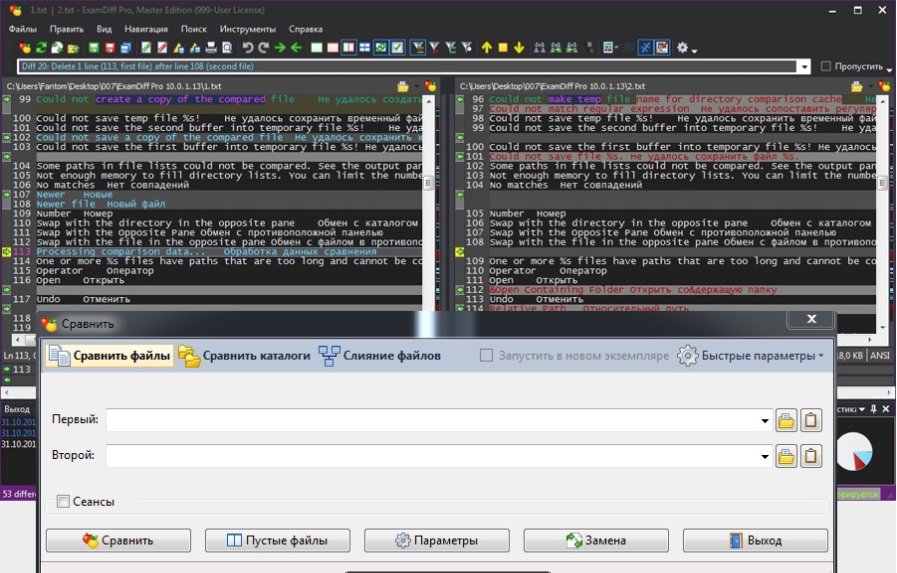
Task: Click the gear Options icon in main toolbar
Action: (682, 47)
